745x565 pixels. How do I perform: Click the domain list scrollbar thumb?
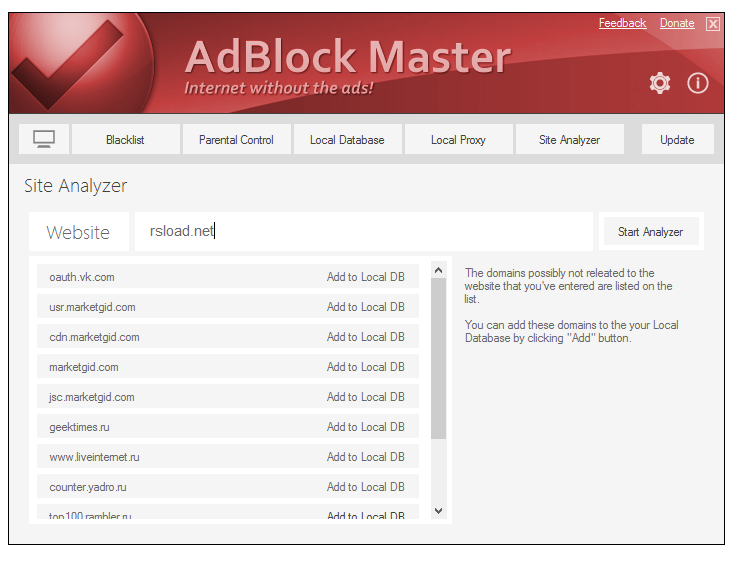click(x=438, y=357)
